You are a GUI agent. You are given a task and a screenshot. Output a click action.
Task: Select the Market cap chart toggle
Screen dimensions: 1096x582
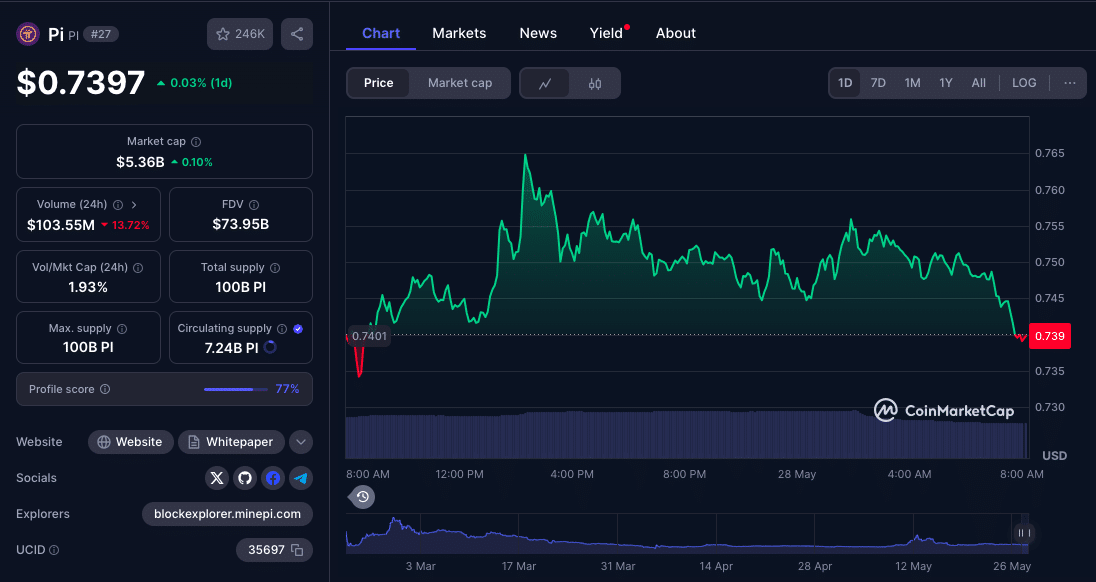click(x=460, y=82)
